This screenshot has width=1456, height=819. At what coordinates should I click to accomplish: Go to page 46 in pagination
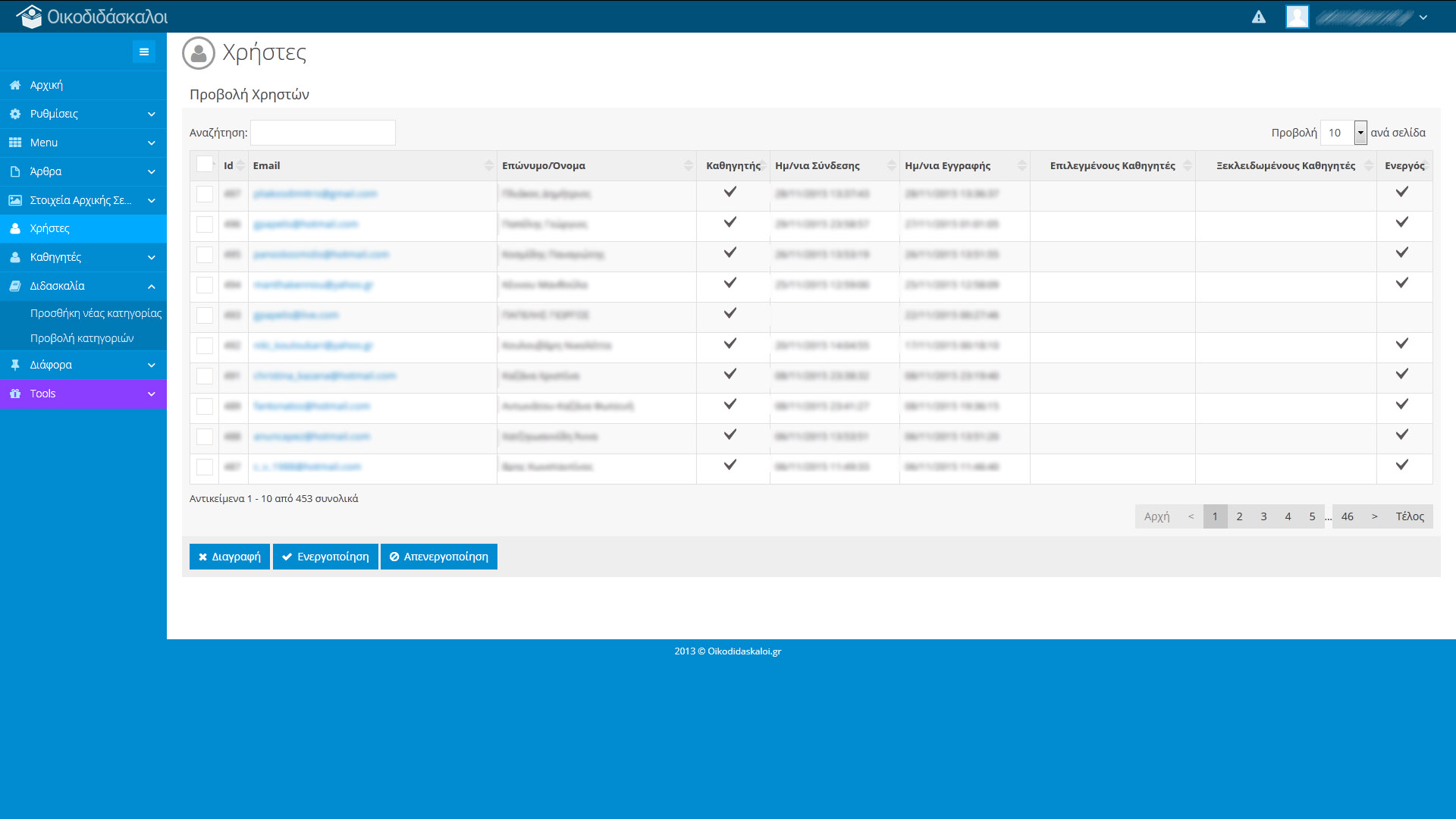point(1348,516)
